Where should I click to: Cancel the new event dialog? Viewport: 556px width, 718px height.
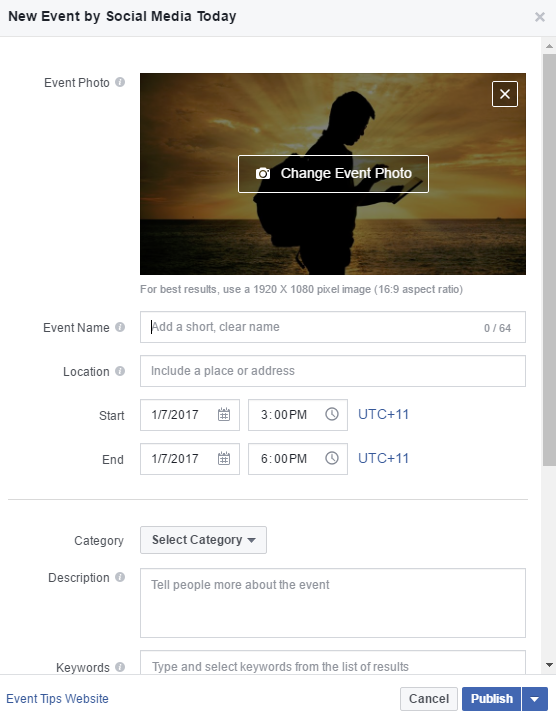tap(429, 699)
